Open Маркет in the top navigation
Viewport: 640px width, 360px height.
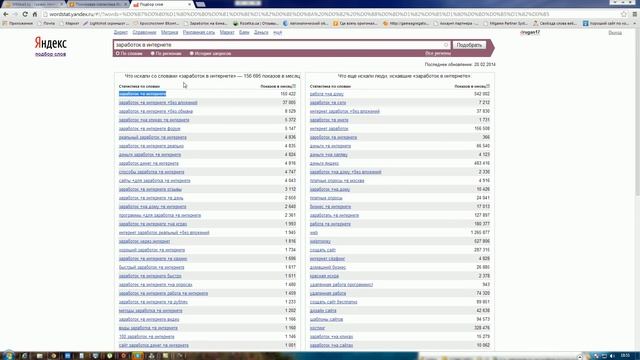pos(227,32)
